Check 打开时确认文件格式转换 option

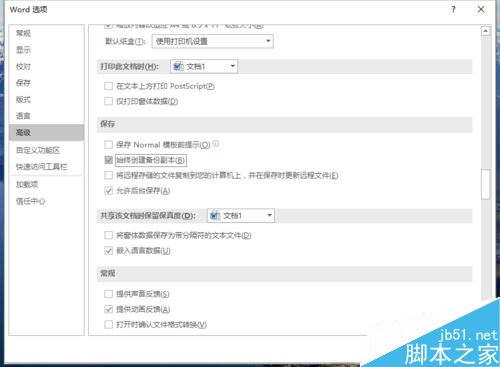pyautogui.click(x=108, y=324)
